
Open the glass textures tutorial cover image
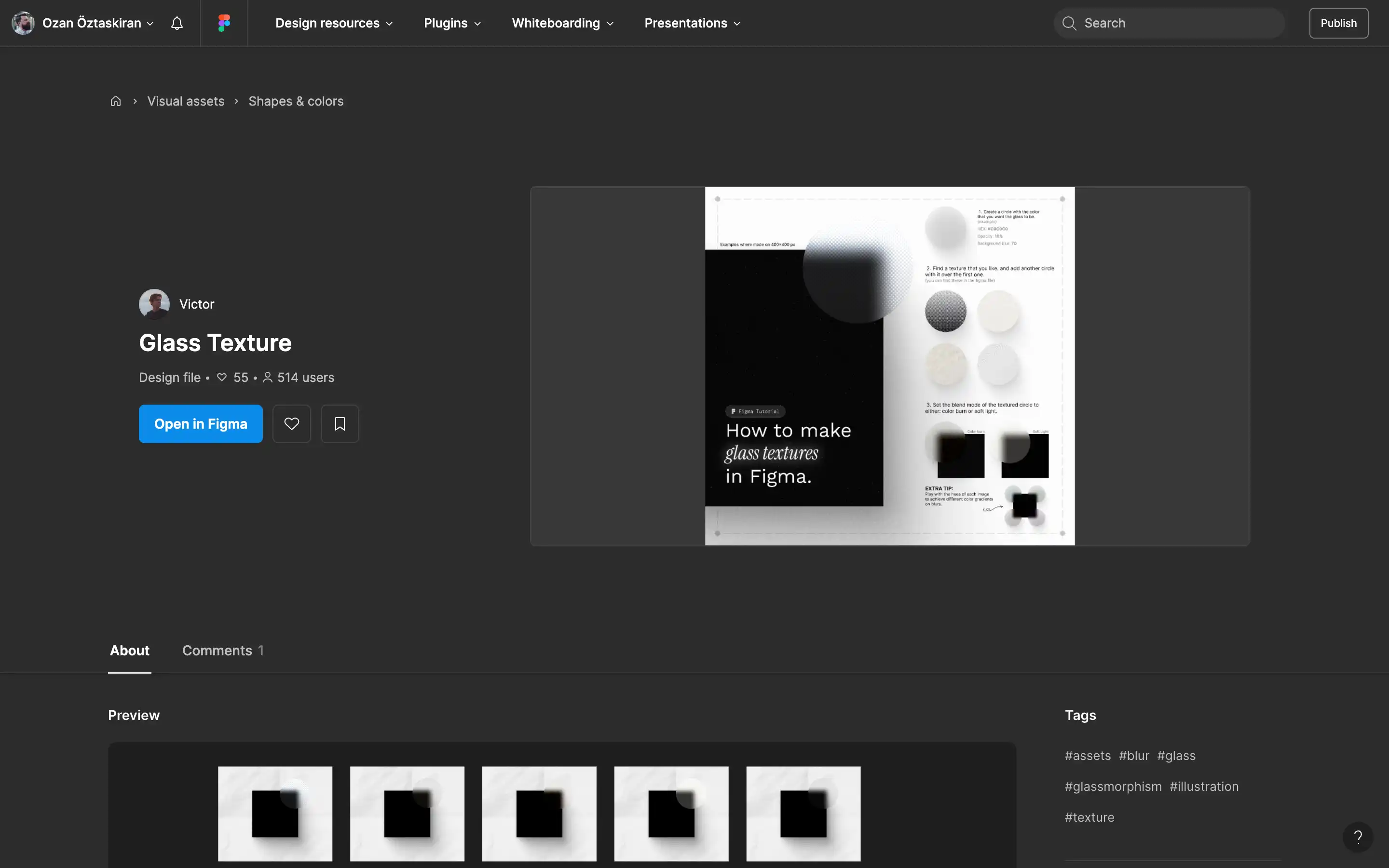[x=890, y=366]
